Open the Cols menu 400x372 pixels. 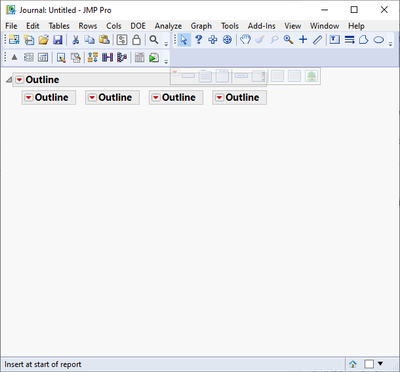[x=114, y=26]
